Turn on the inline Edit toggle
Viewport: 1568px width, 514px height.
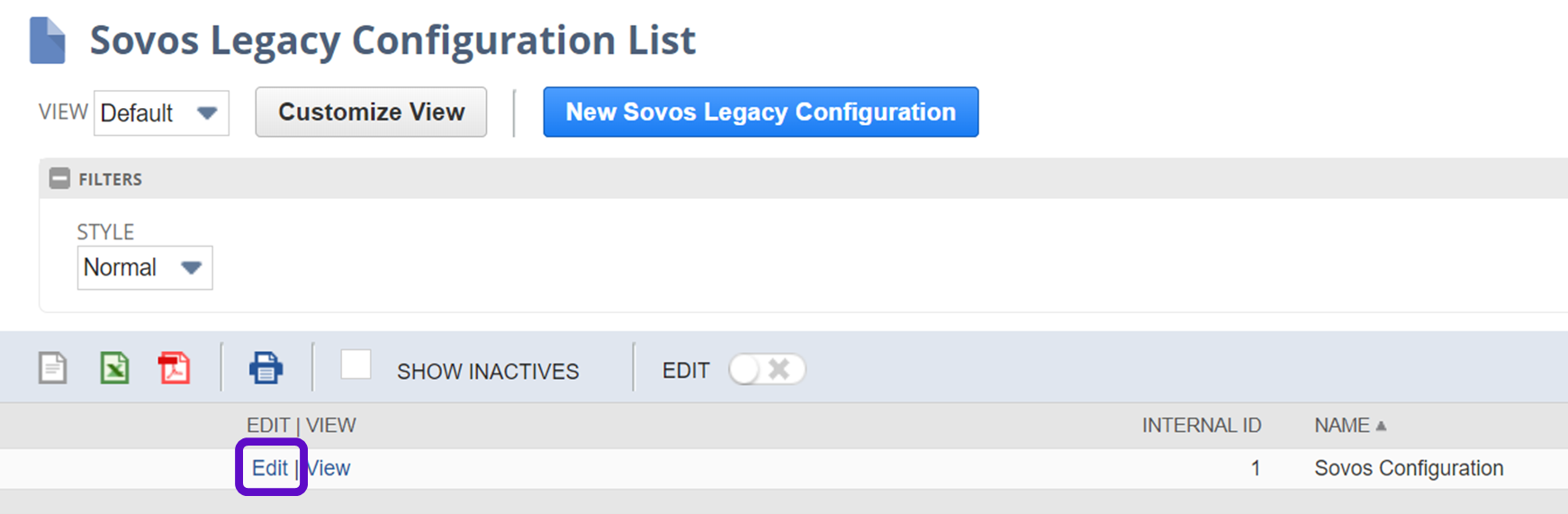(766, 369)
